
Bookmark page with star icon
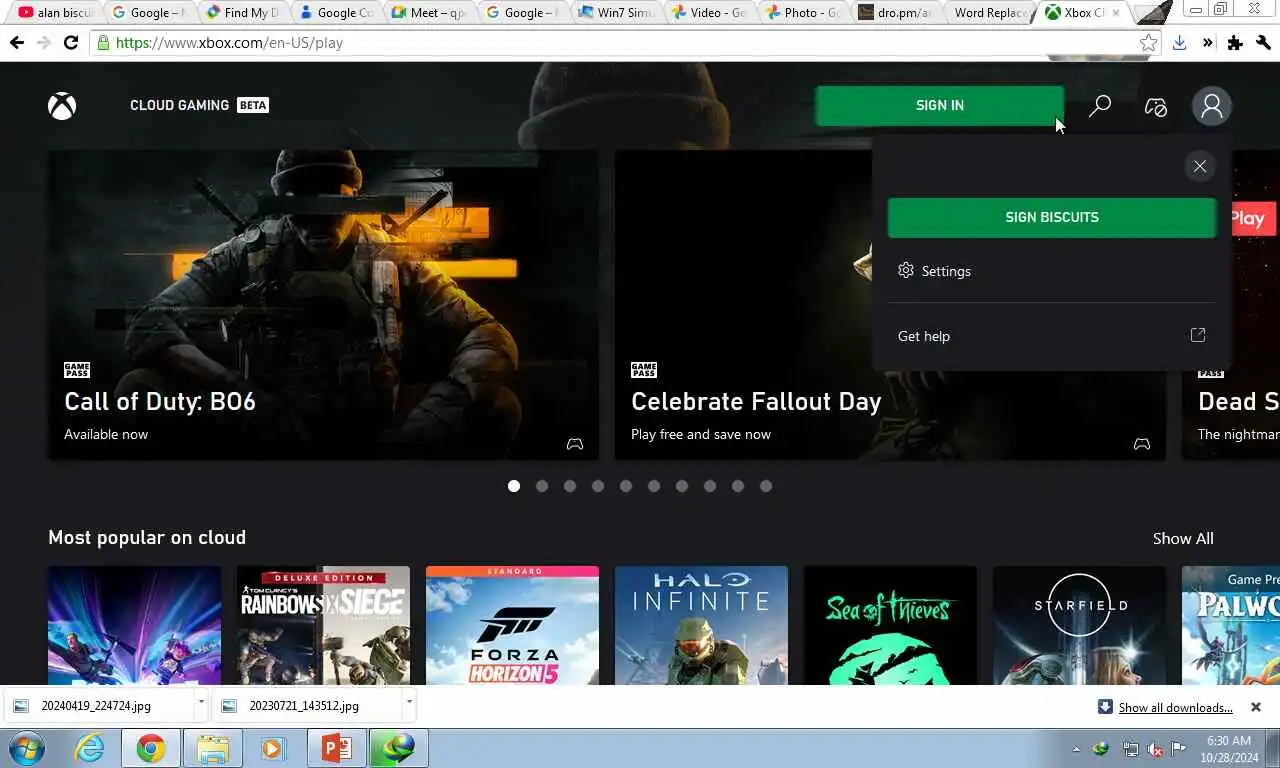tap(1149, 43)
